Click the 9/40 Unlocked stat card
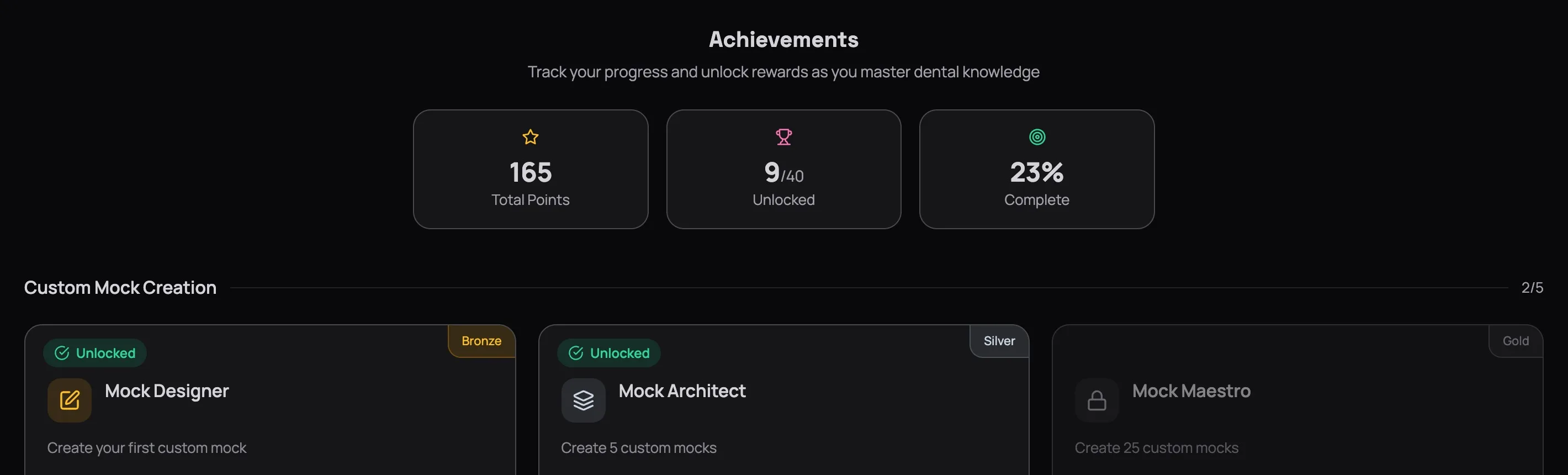Viewport: 1568px width, 475px height. click(783, 168)
